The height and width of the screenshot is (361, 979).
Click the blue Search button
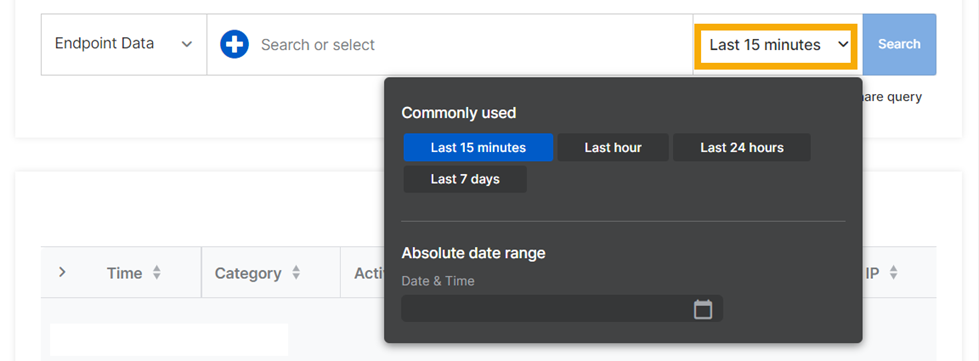click(899, 44)
